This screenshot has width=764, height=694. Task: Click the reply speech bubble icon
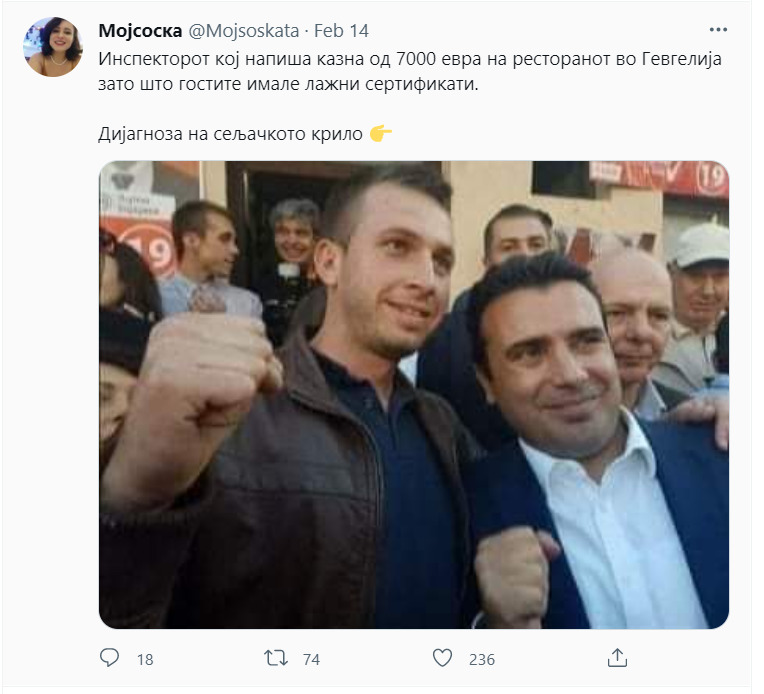[109, 657]
